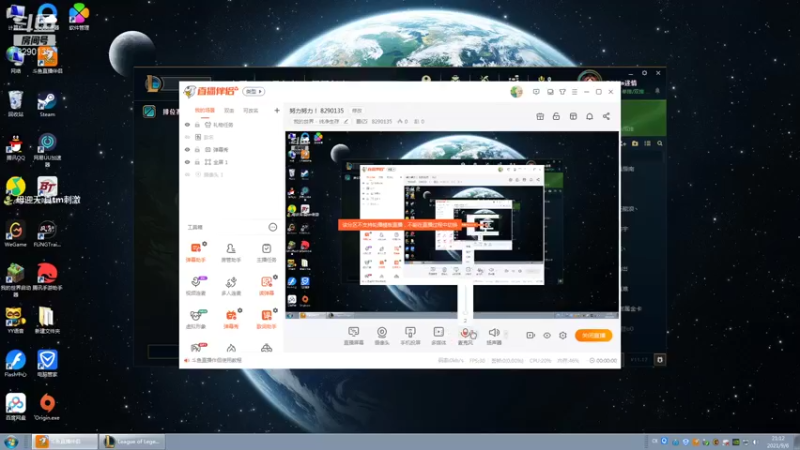The width and height of the screenshot is (800, 450).
Task: Click the 扬声器 speaker icon
Action: click(x=493, y=333)
